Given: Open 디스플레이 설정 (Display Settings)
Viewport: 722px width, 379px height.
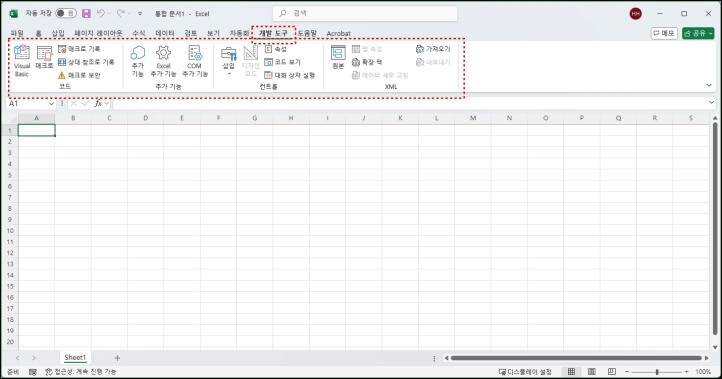Looking at the screenshot, I should (x=525, y=372).
